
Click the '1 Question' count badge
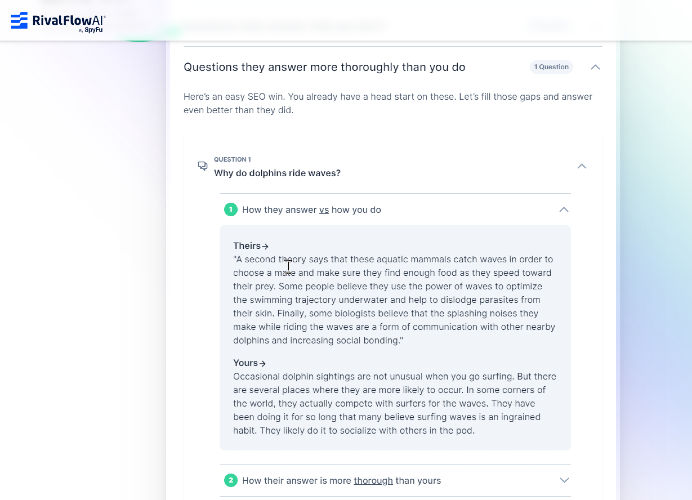[551, 67]
